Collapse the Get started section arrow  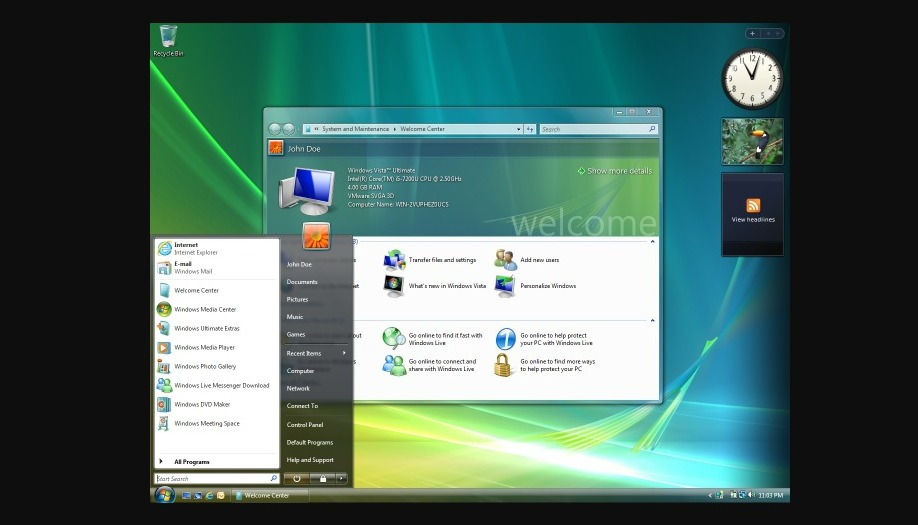click(x=652, y=241)
